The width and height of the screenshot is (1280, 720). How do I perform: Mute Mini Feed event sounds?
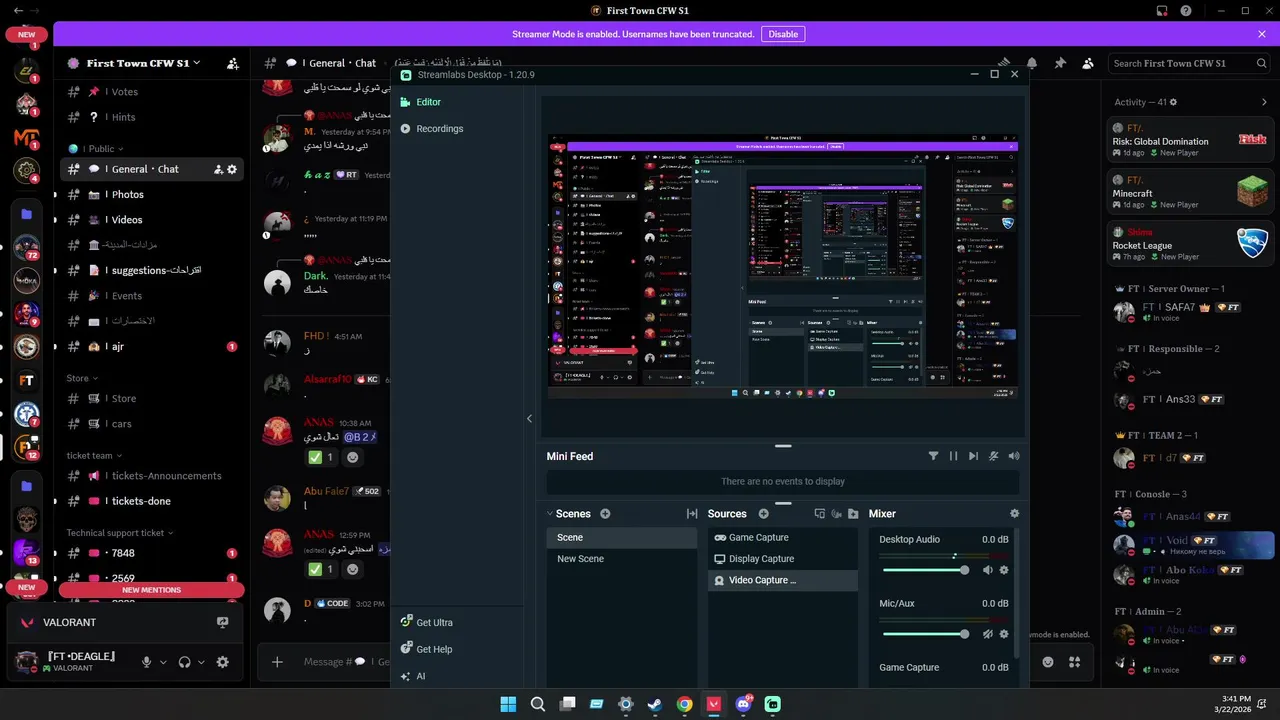pyautogui.click(x=994, y=456)
